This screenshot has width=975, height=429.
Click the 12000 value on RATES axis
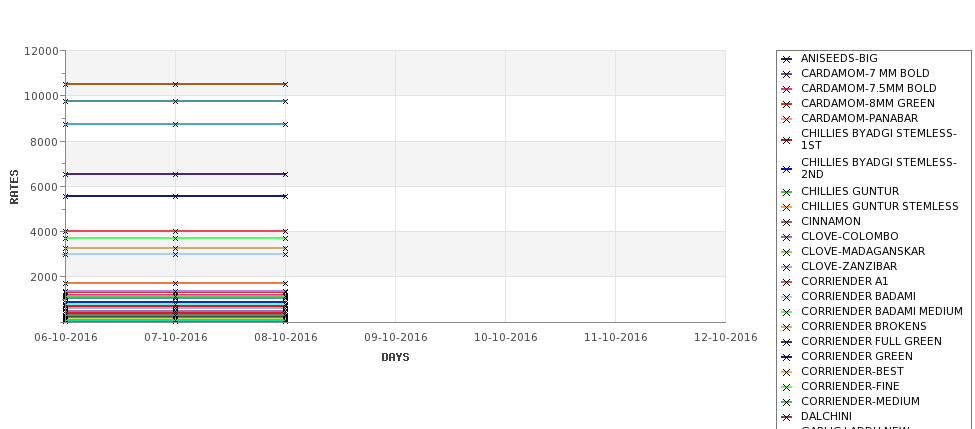tap(42, 51)
